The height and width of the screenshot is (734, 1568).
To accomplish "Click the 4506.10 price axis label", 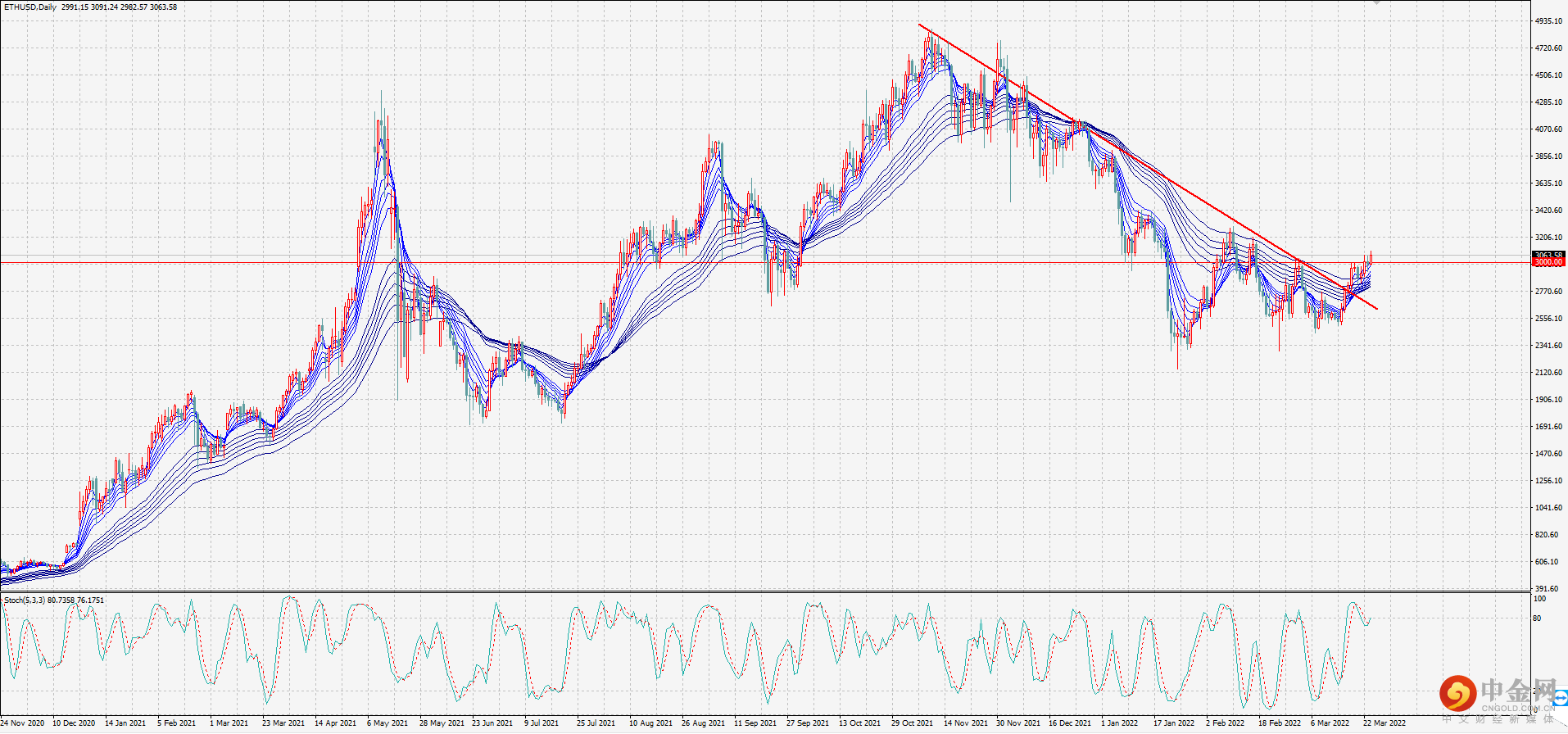I will tap(1548, 75).
